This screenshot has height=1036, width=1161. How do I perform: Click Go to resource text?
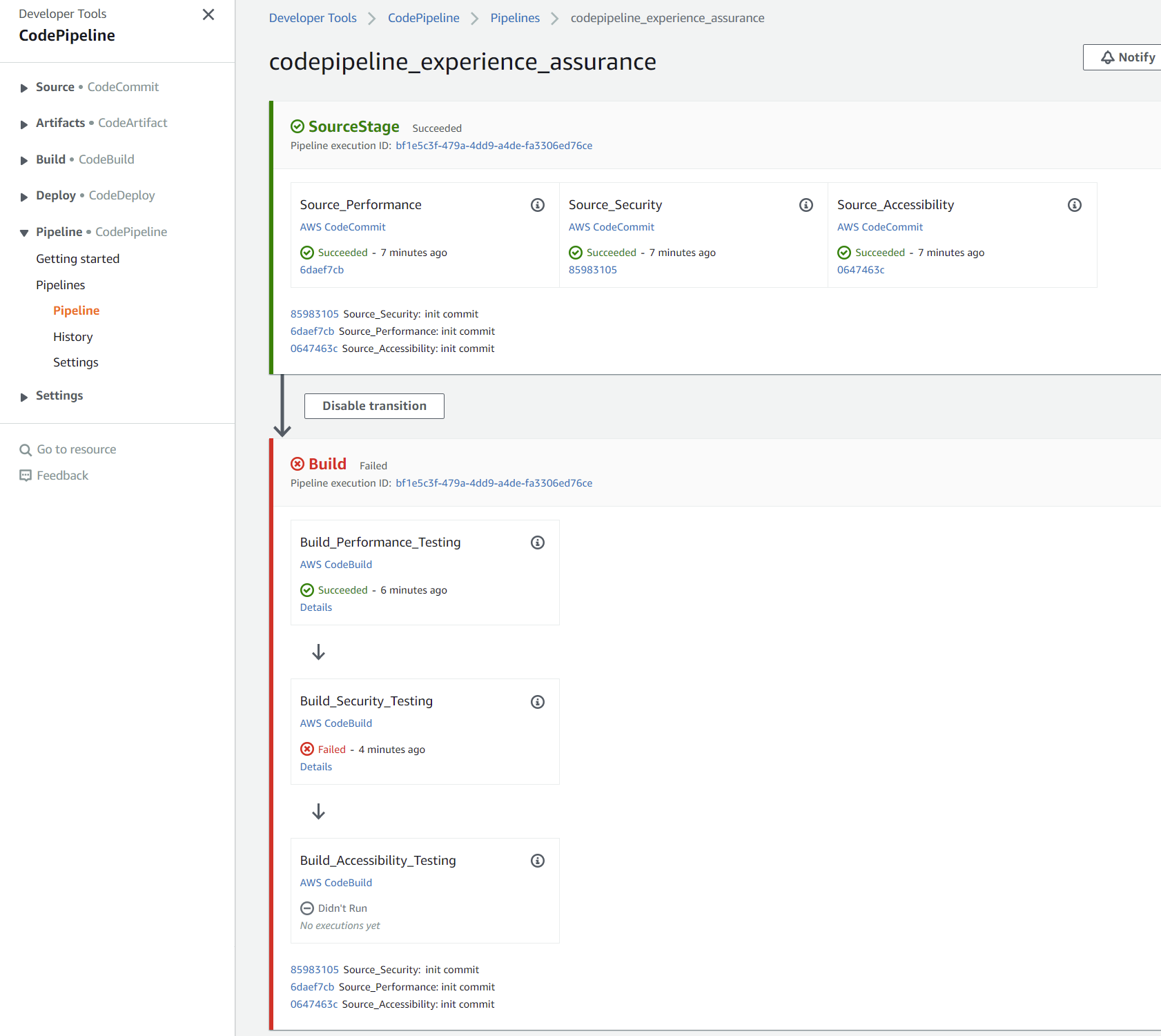[77, 449]
